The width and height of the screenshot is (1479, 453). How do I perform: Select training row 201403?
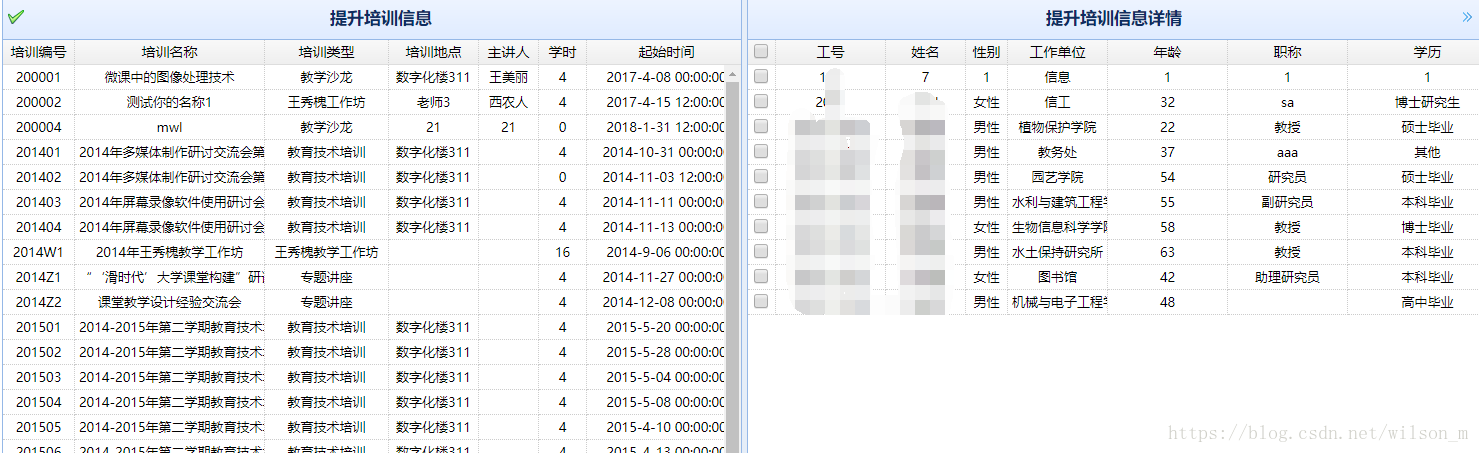click(364, 202)
